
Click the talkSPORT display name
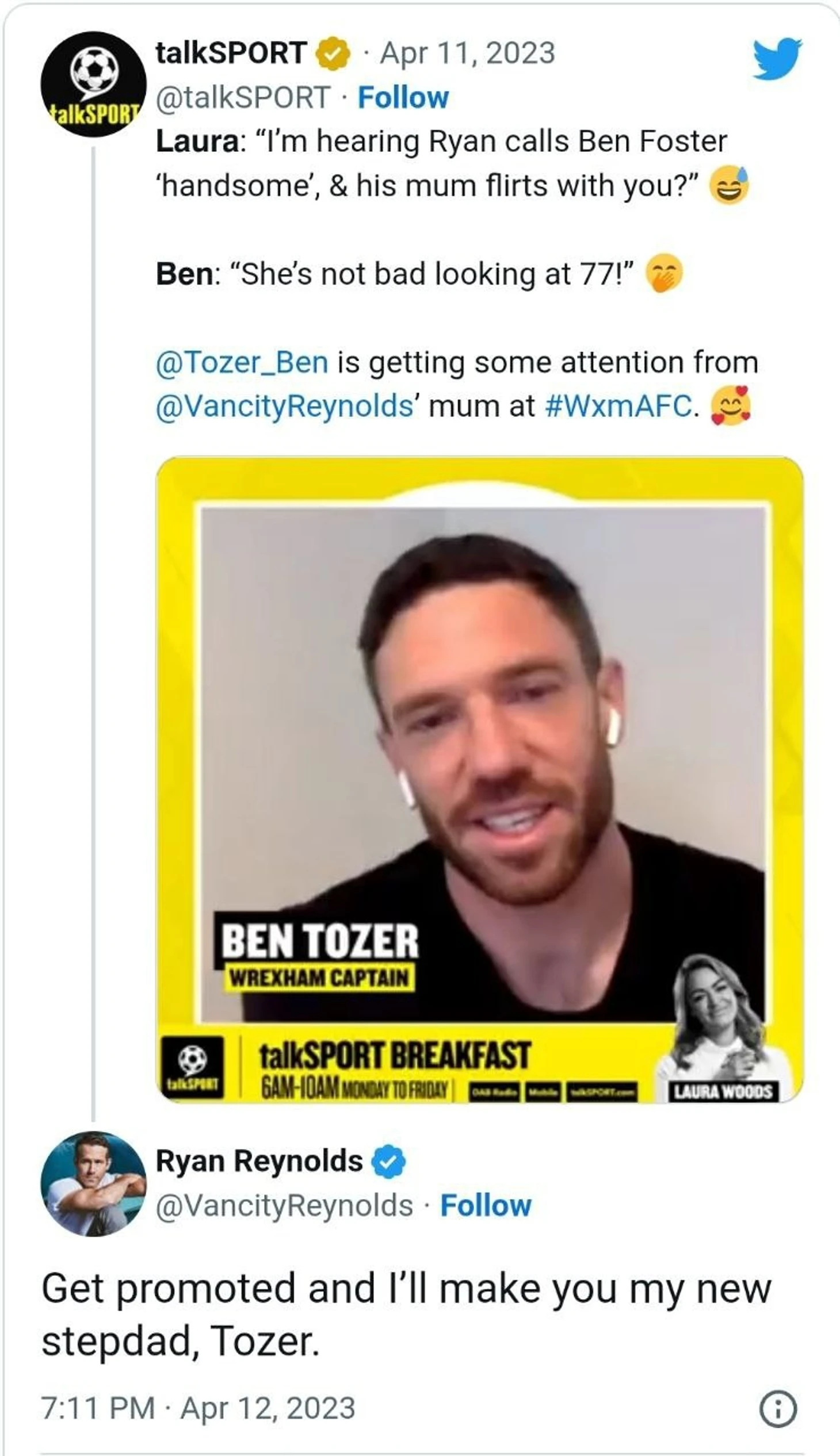click(231, 53)
